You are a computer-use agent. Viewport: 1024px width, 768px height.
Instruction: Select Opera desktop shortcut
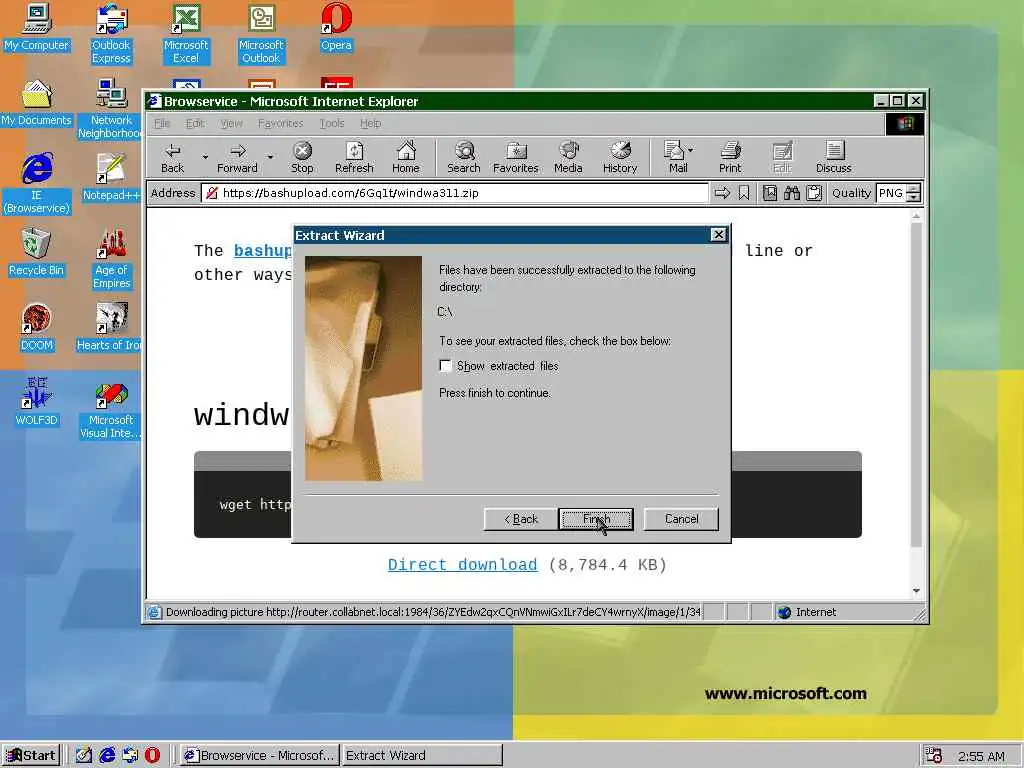pos(336,27)
